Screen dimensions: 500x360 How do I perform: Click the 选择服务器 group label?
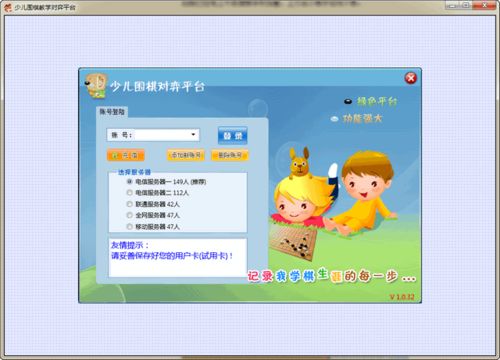pos(134,172)
